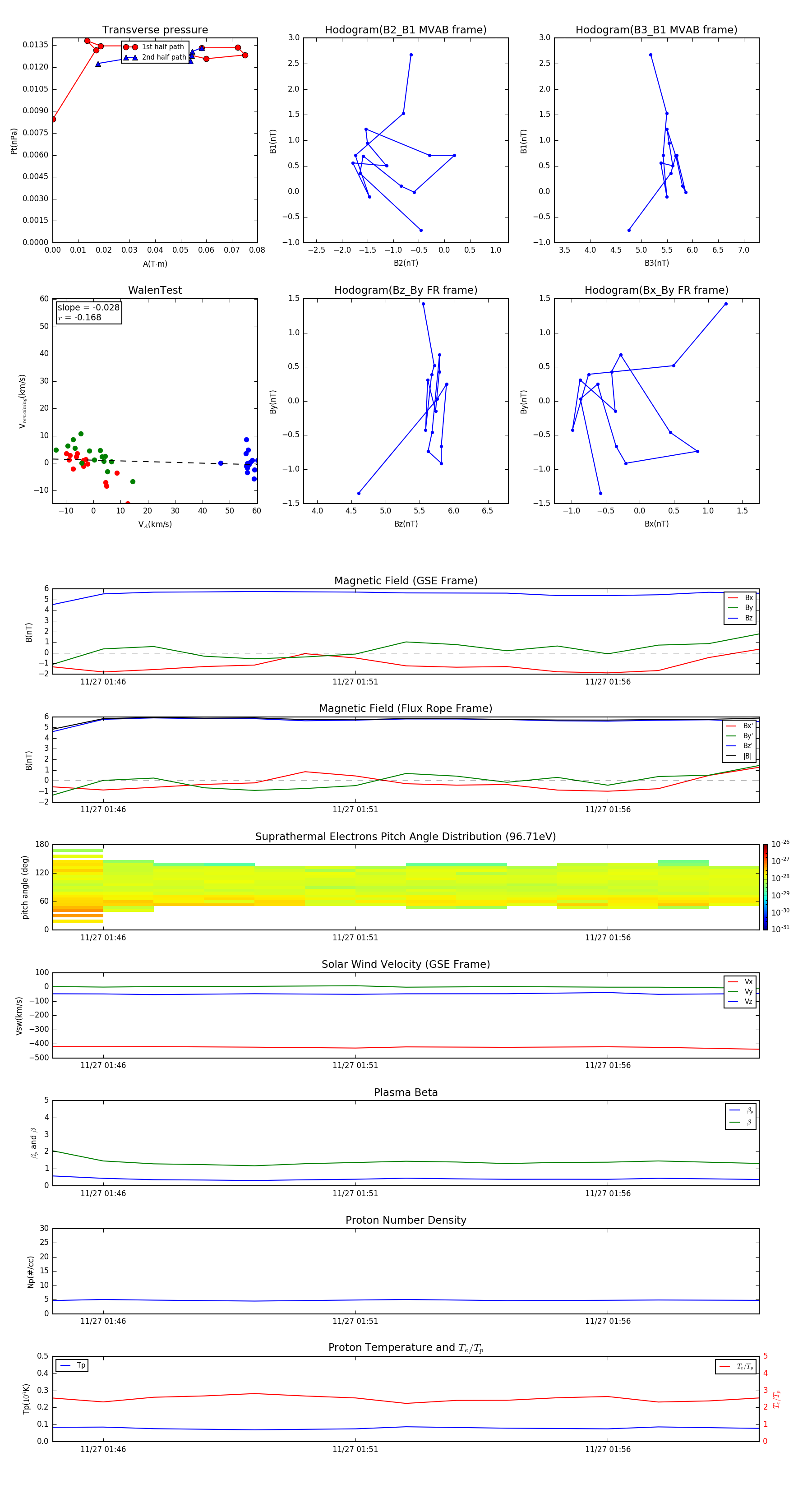
Task: Click the 'A(T·m)' x-axis label
Action: click(x=155, y=264)
